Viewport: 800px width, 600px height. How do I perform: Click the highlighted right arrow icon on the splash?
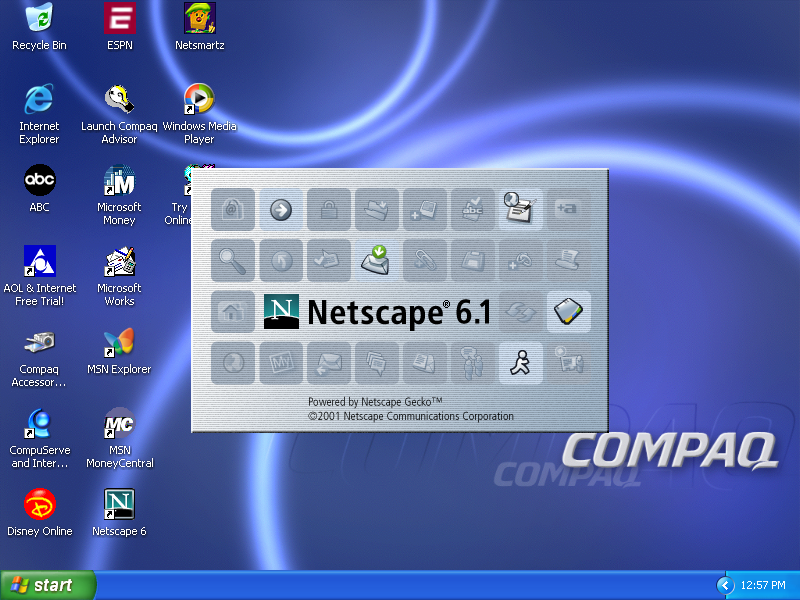281,209
